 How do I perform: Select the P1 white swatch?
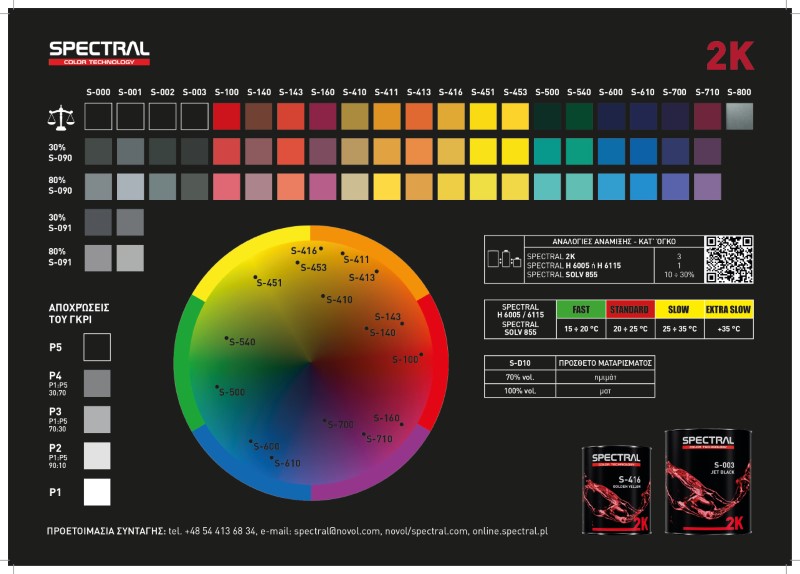click(x=97, y=492)
